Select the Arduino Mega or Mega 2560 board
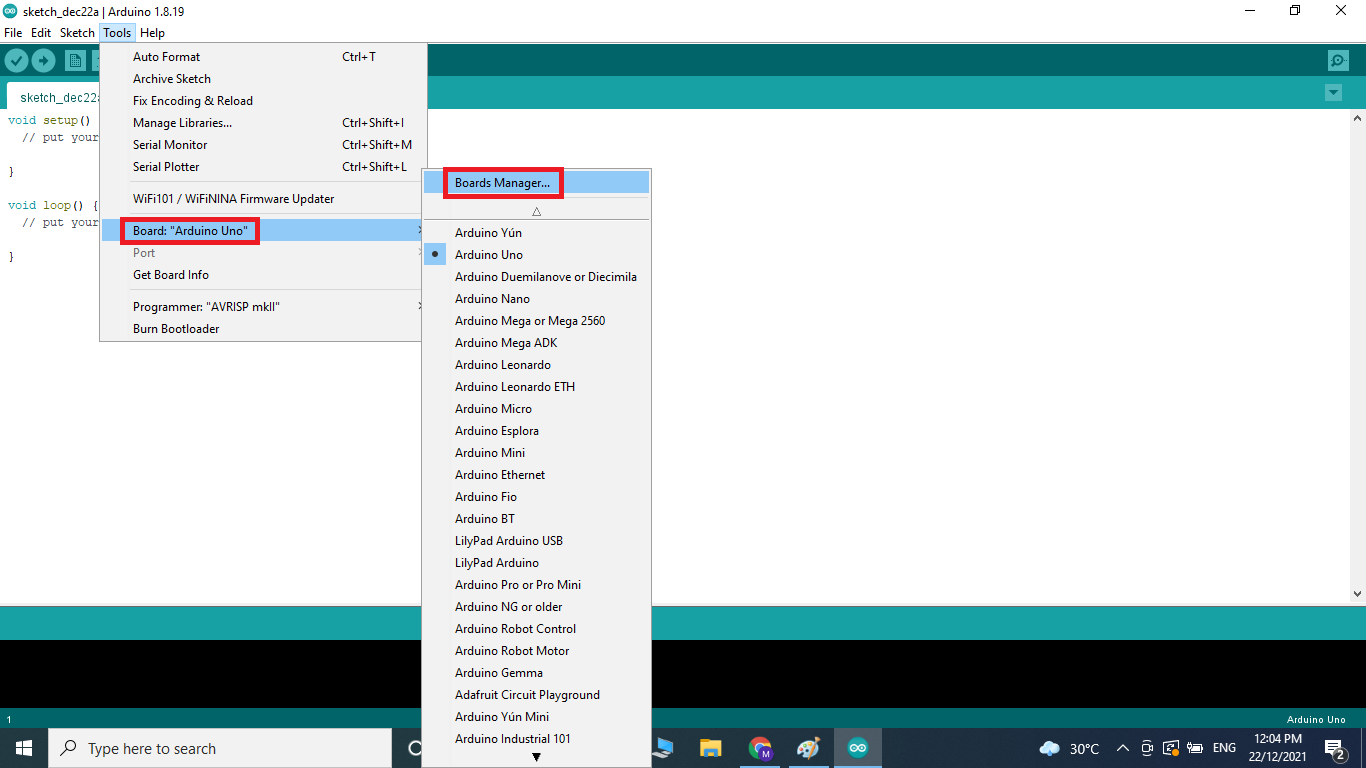 (x=530, y=320)
